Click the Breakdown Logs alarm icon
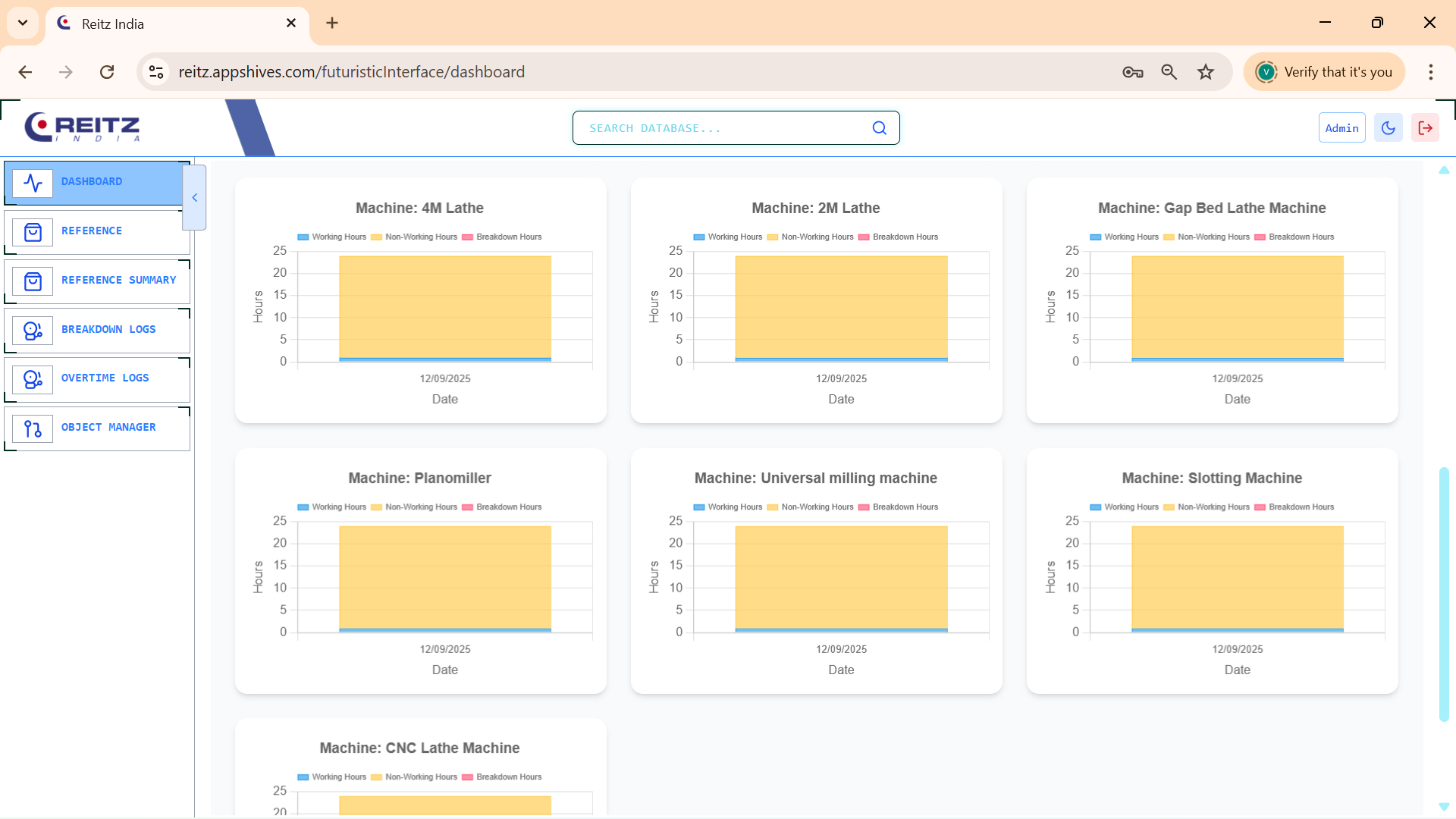The image size is (1456, 819). [x=33, y=331]
